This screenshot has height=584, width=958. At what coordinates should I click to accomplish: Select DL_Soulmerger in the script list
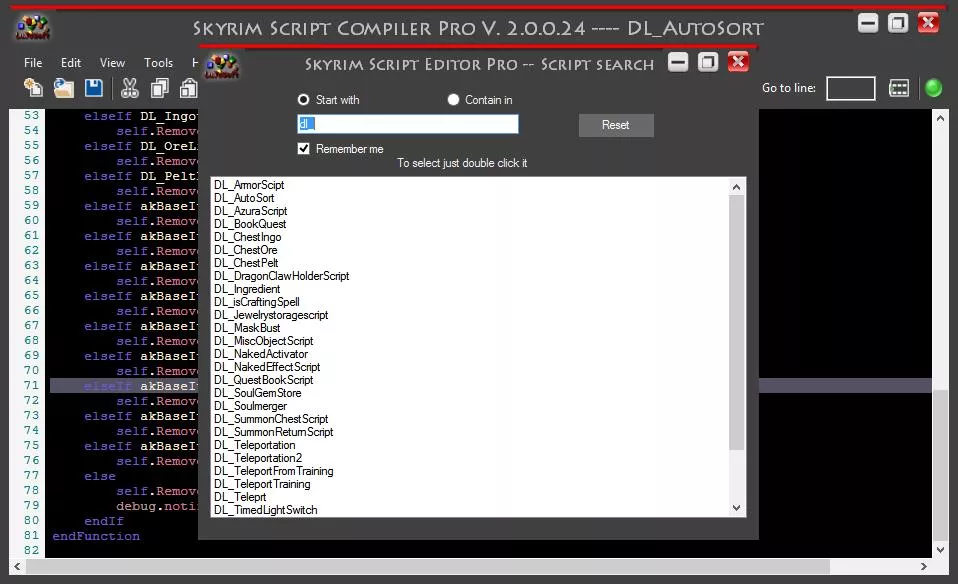pyautogui.click(x=250, y=406)
